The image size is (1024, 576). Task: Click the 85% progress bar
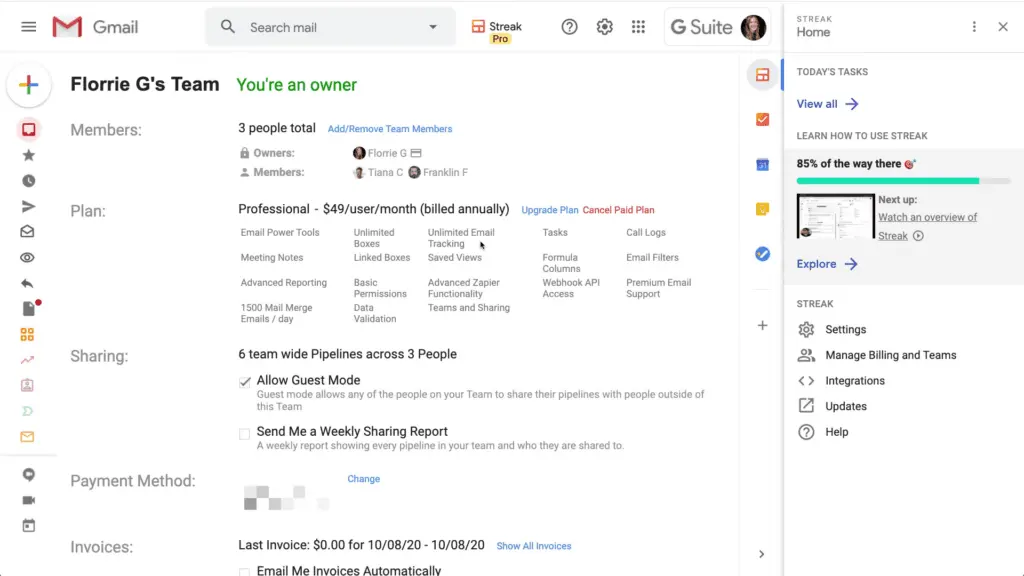click(x=903, y=181)
